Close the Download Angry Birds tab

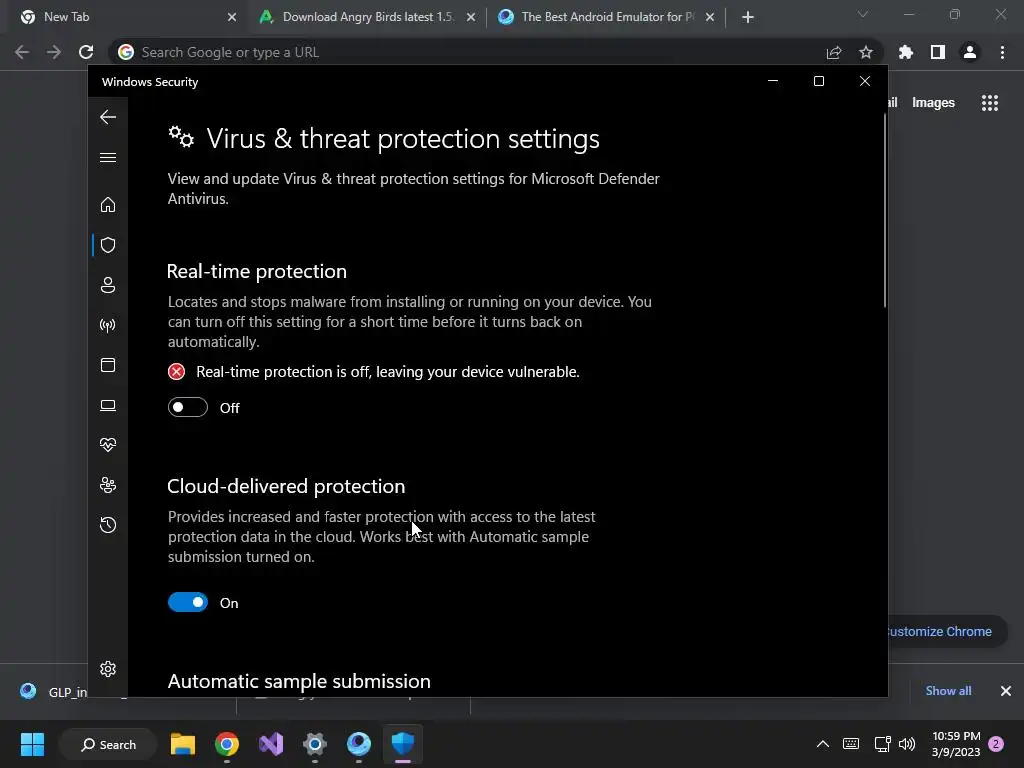(x=471, y=17)
